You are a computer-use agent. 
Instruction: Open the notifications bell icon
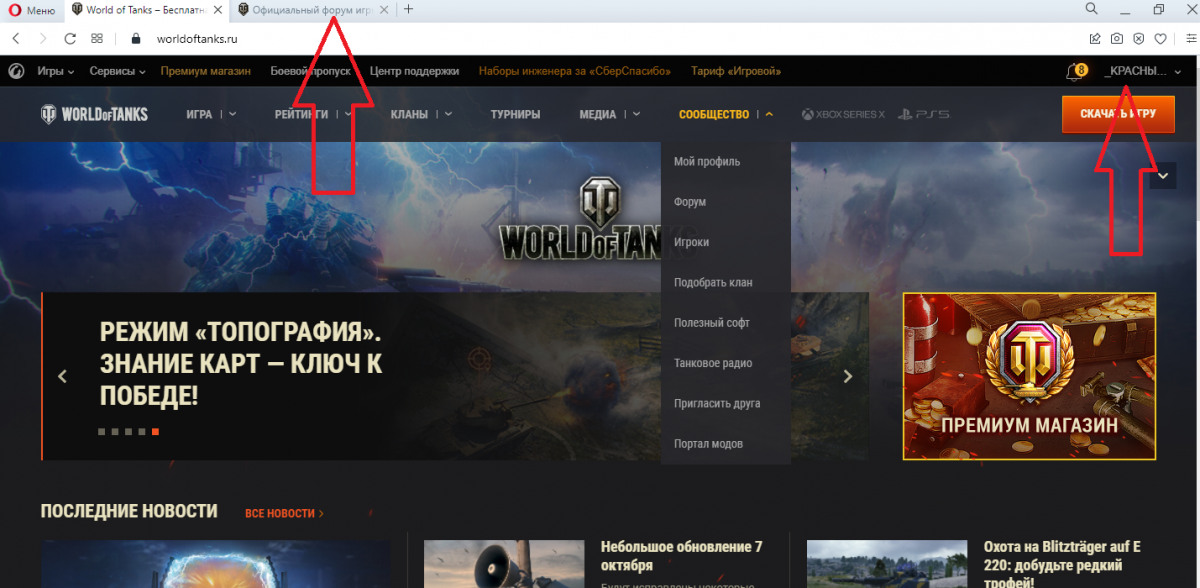[x=1077, y=71]
